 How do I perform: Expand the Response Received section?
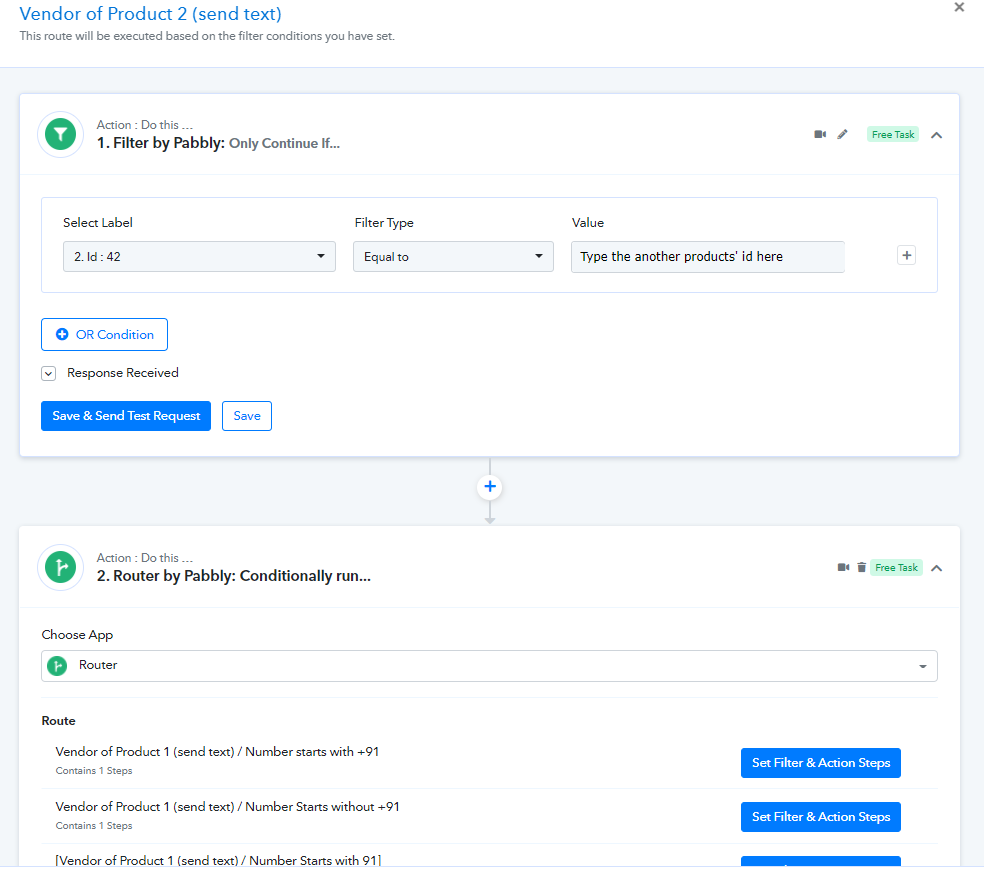click(x=48, y=373)
